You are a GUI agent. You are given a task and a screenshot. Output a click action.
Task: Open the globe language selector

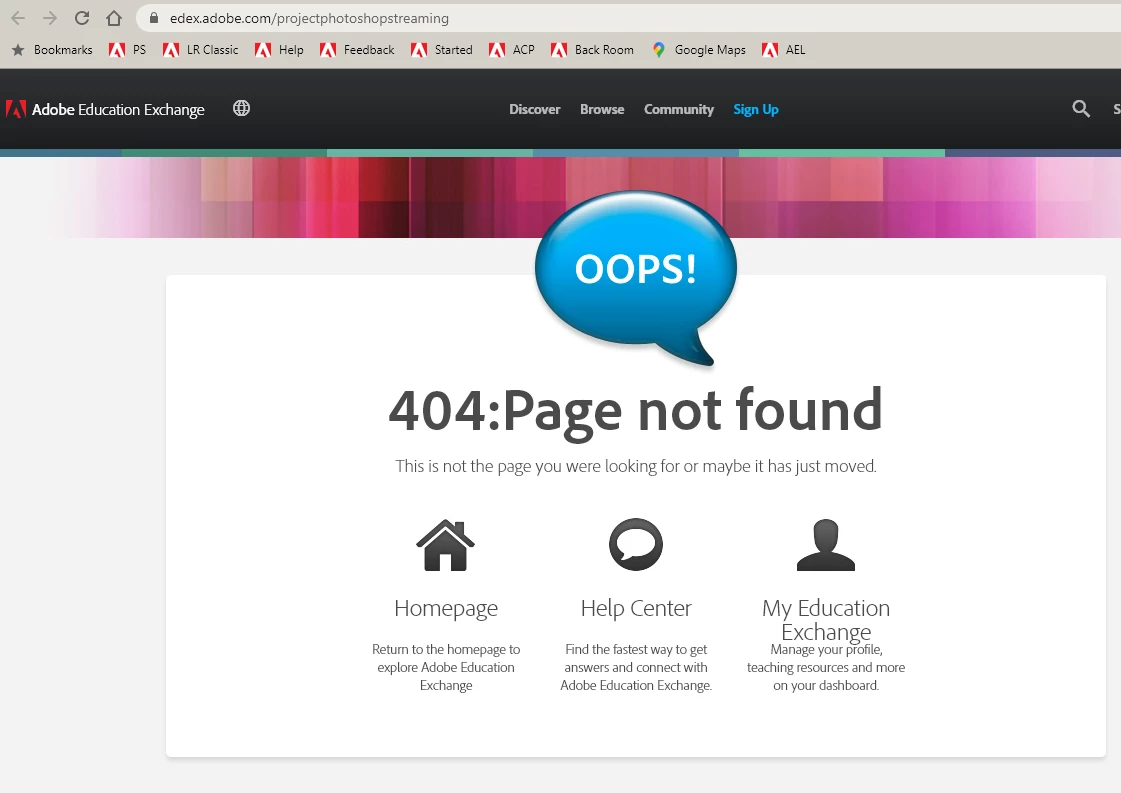pos(242,108)
